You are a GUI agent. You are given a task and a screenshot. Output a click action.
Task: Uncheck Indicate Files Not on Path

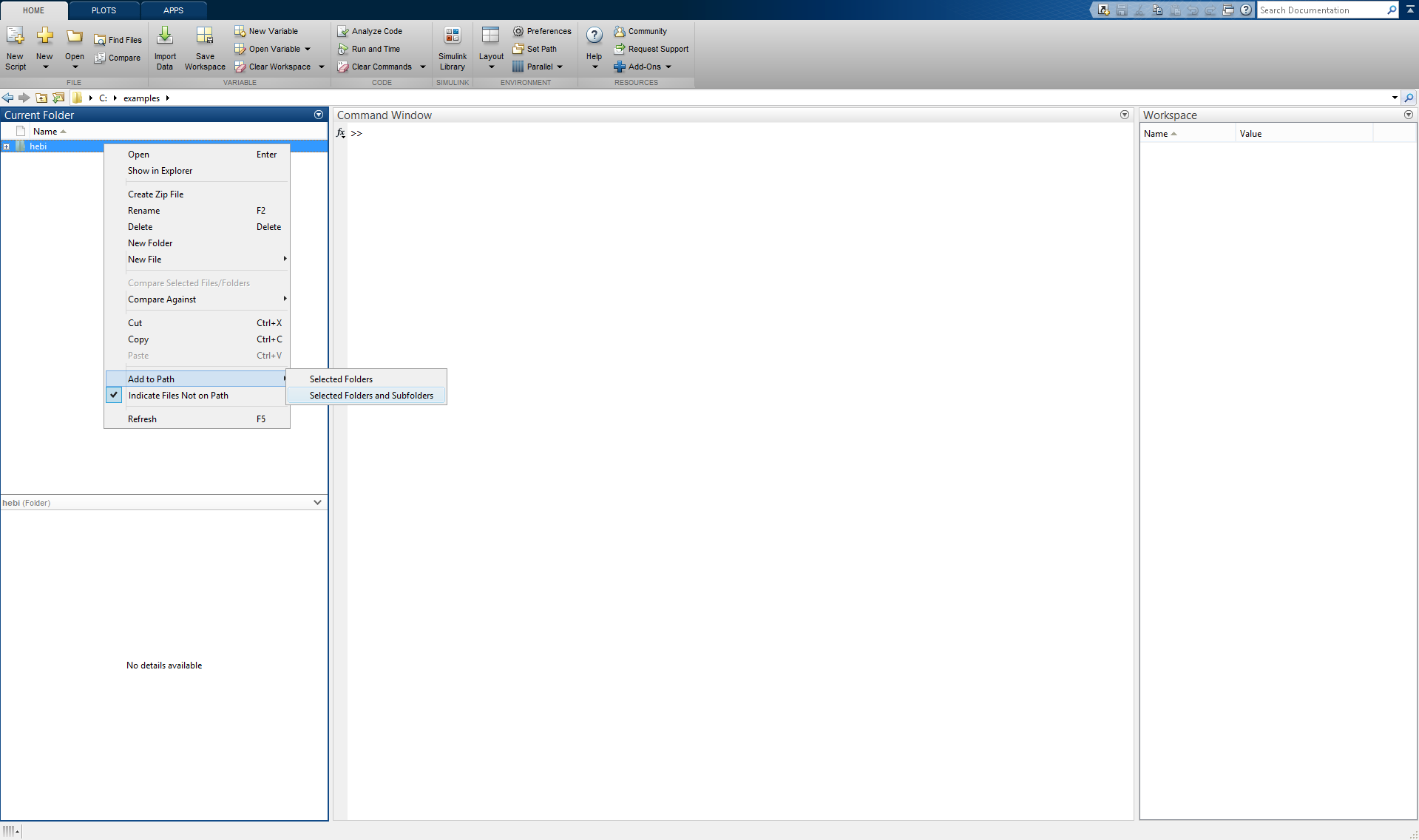pyautogui.click(x=177, y=395)
